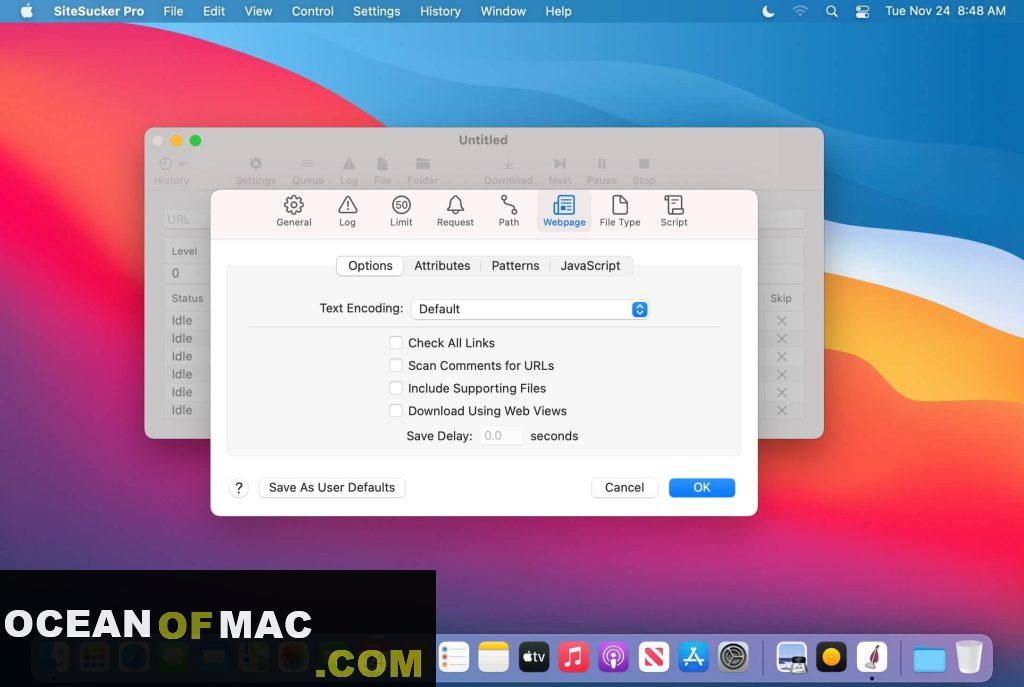1024x687 pixels.
Task: Click the Wi-Fi status icon
Action: coord(800,11)
